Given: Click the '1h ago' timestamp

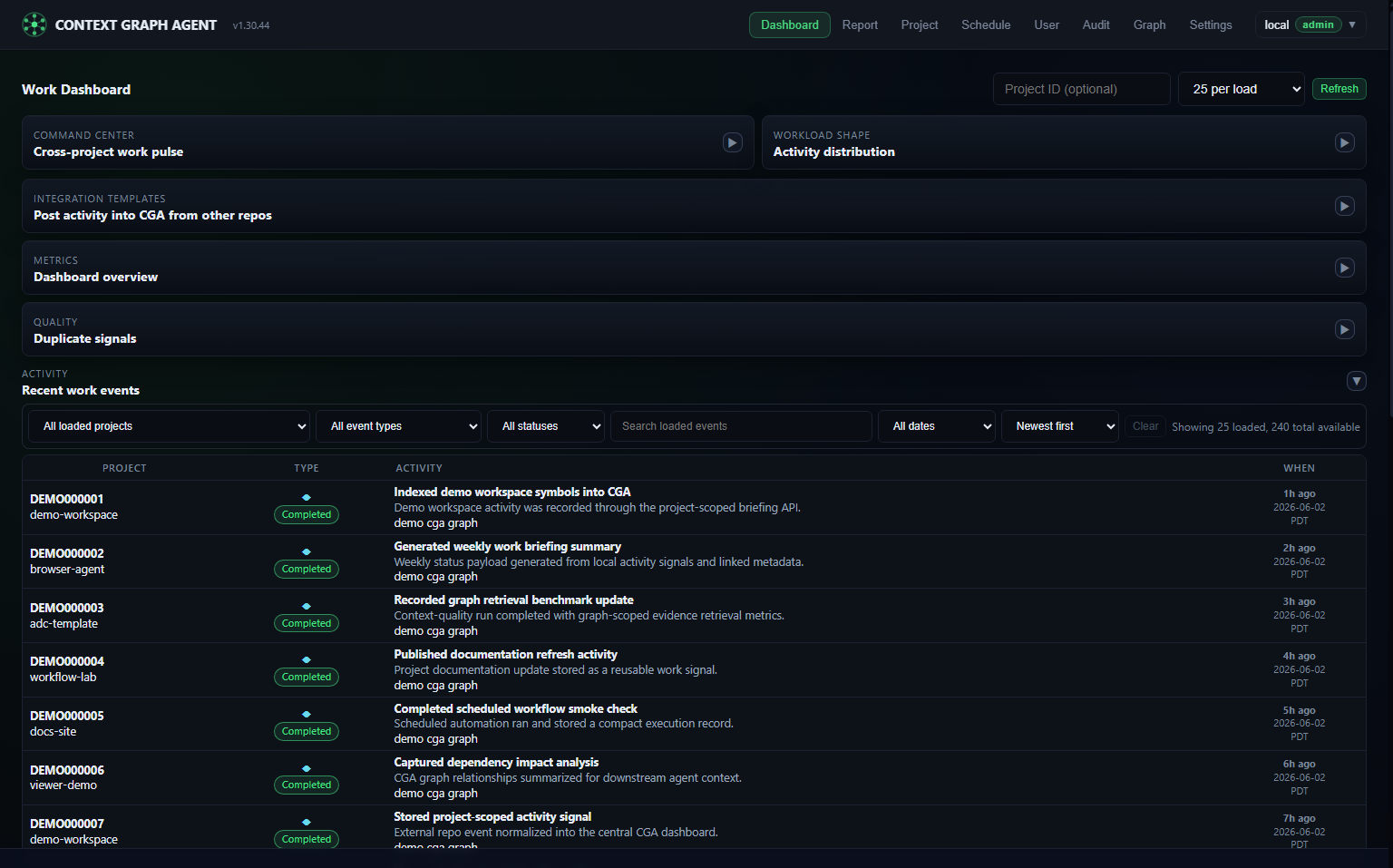Looking at the screenshot, I should point(1299,493).
